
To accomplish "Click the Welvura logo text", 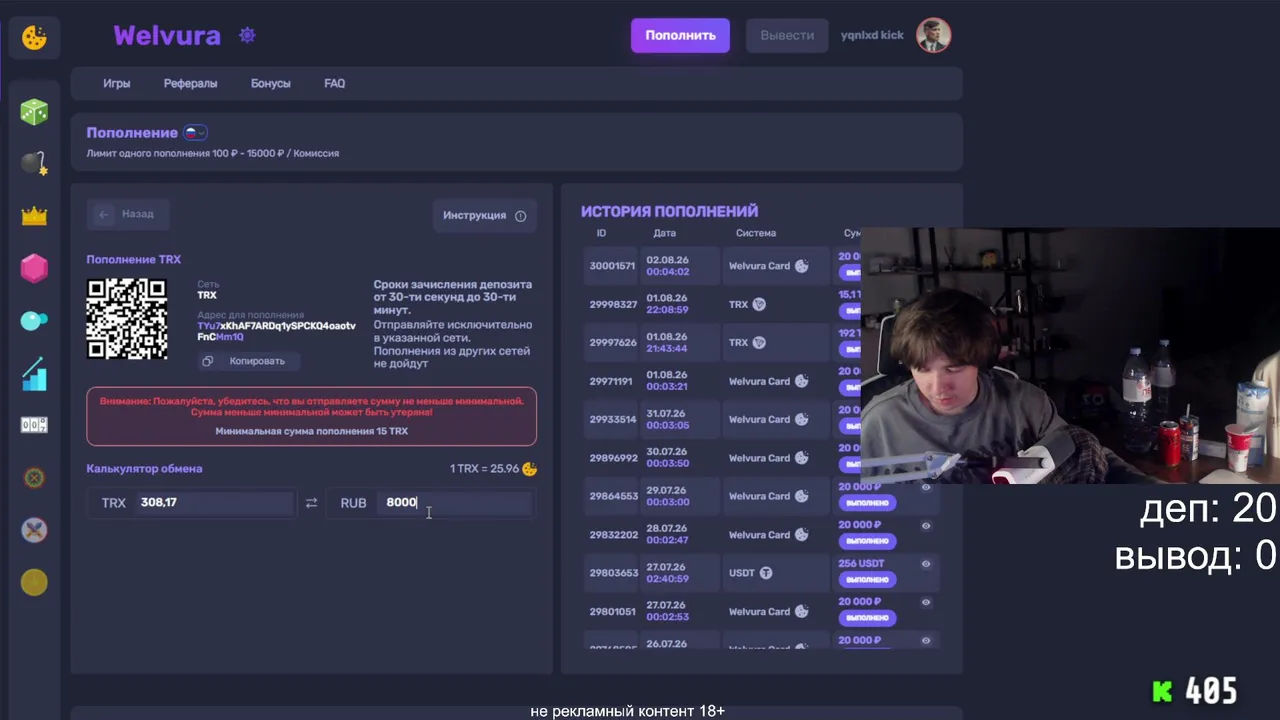I will (x=167, y=35).
